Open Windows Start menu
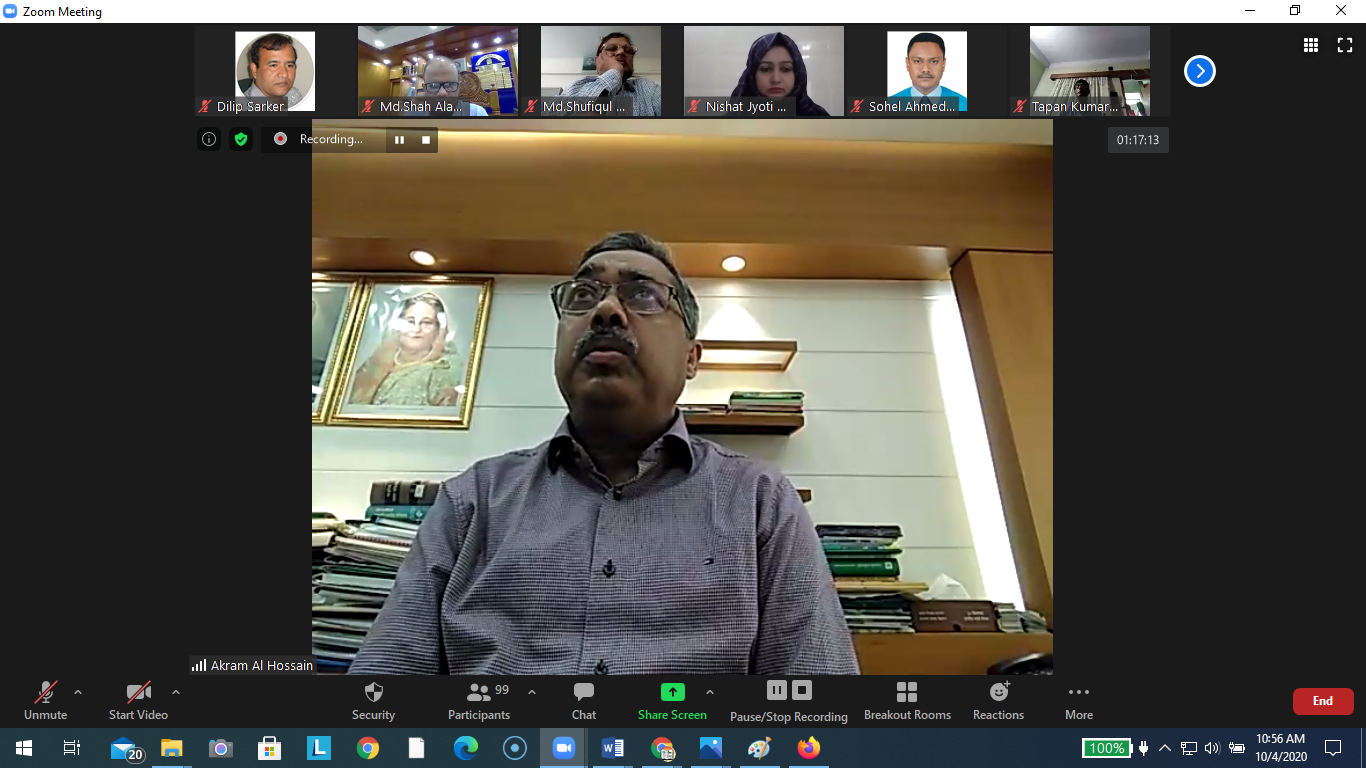This screenshot has height=768, width=1366. click(x=23, y=748)
